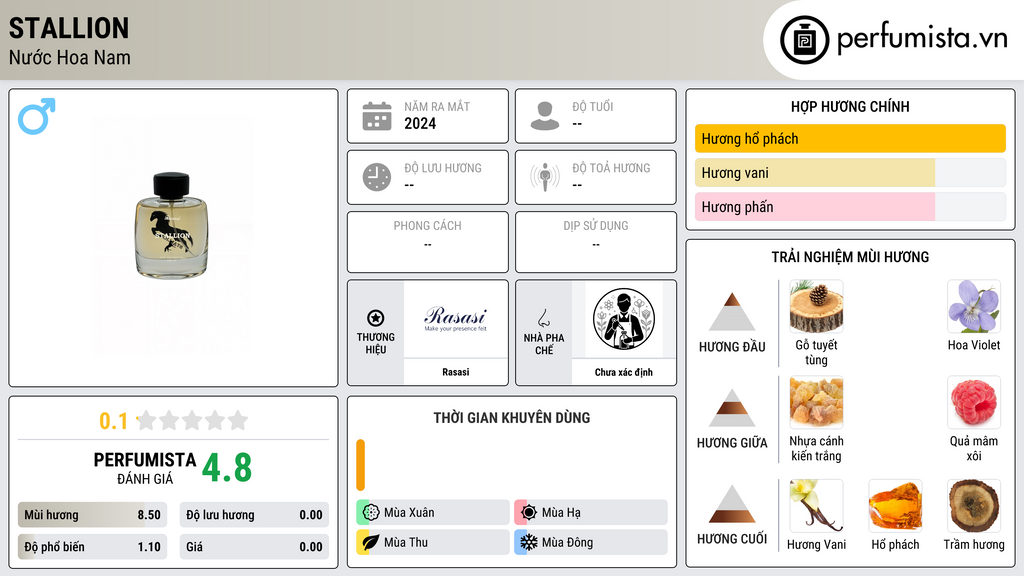Image resolution: width=1024 pixels, height=576 pixels.
Task: Click the Hương giữa pyramid icon
Action: [x=732, y=408]
